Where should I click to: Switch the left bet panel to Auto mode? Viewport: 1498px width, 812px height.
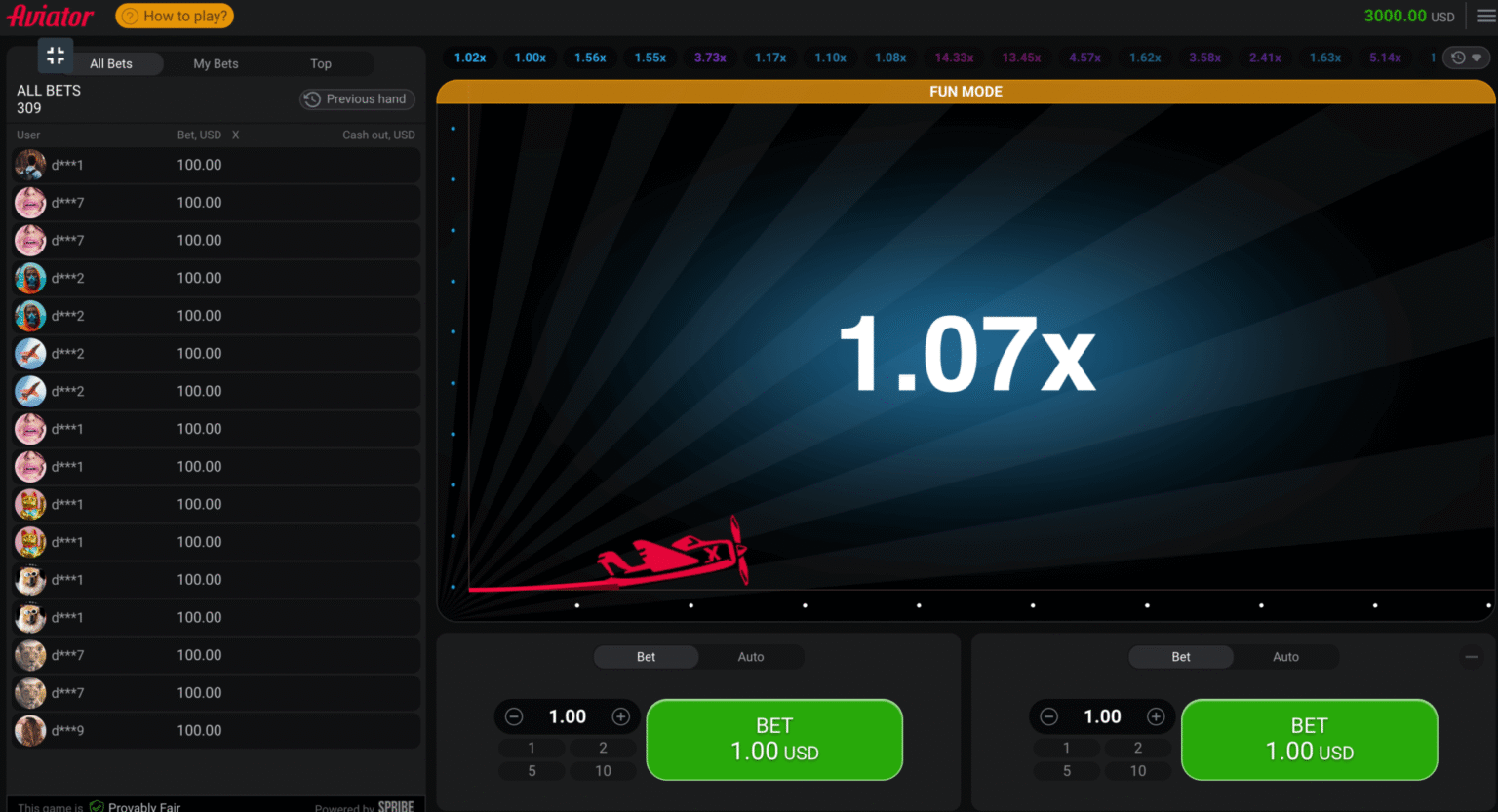click(750, 656)
